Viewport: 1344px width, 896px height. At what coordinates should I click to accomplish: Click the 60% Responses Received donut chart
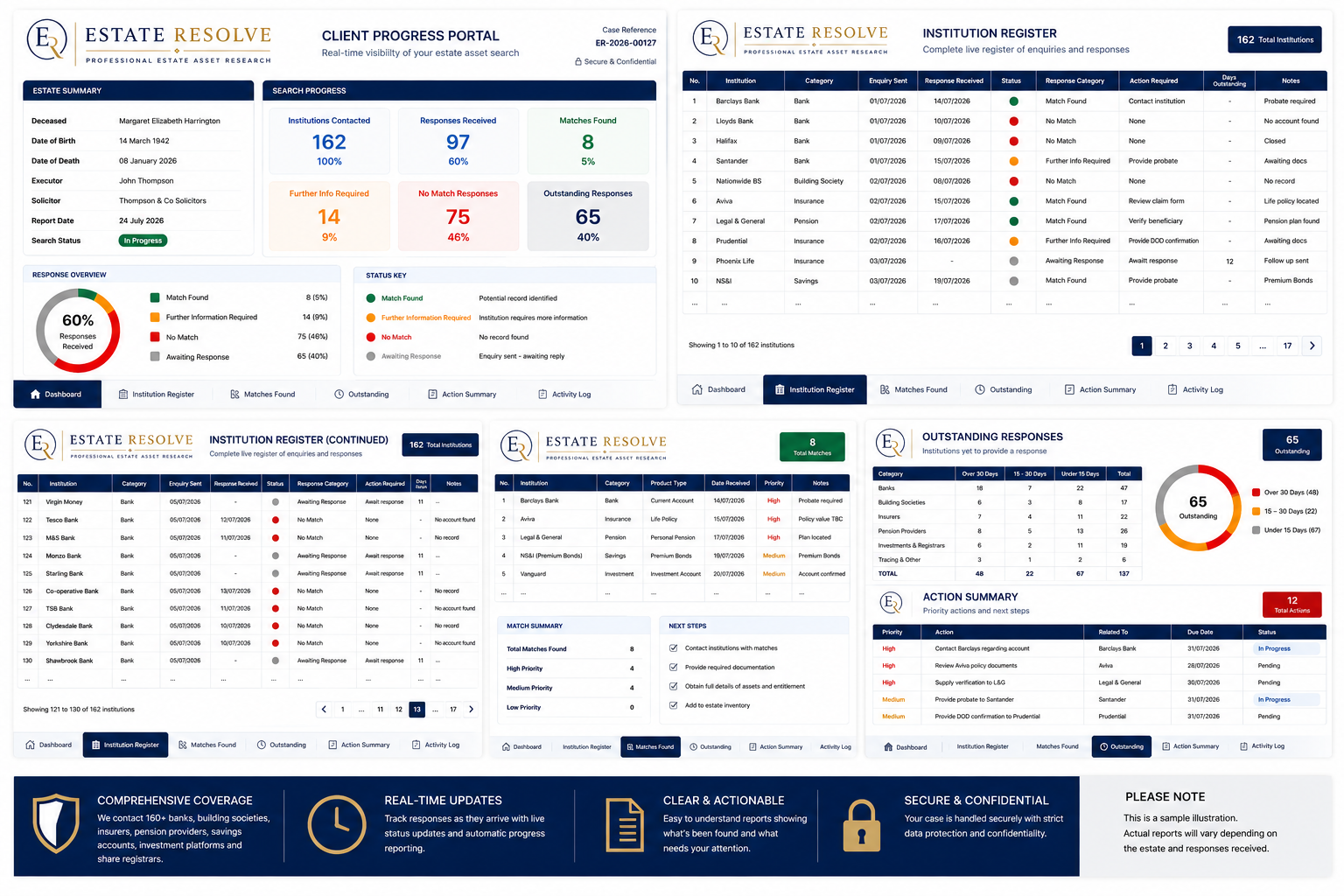78,332
